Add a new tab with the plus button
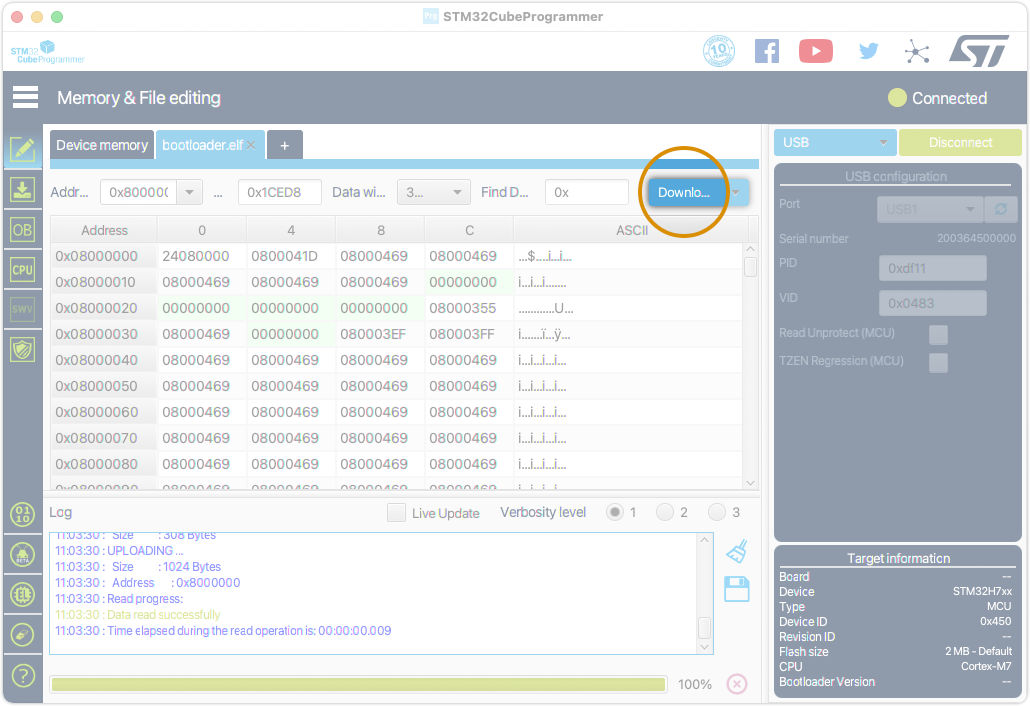The width and height of the screenshot is (1030, 706). (x=284, y=145)
